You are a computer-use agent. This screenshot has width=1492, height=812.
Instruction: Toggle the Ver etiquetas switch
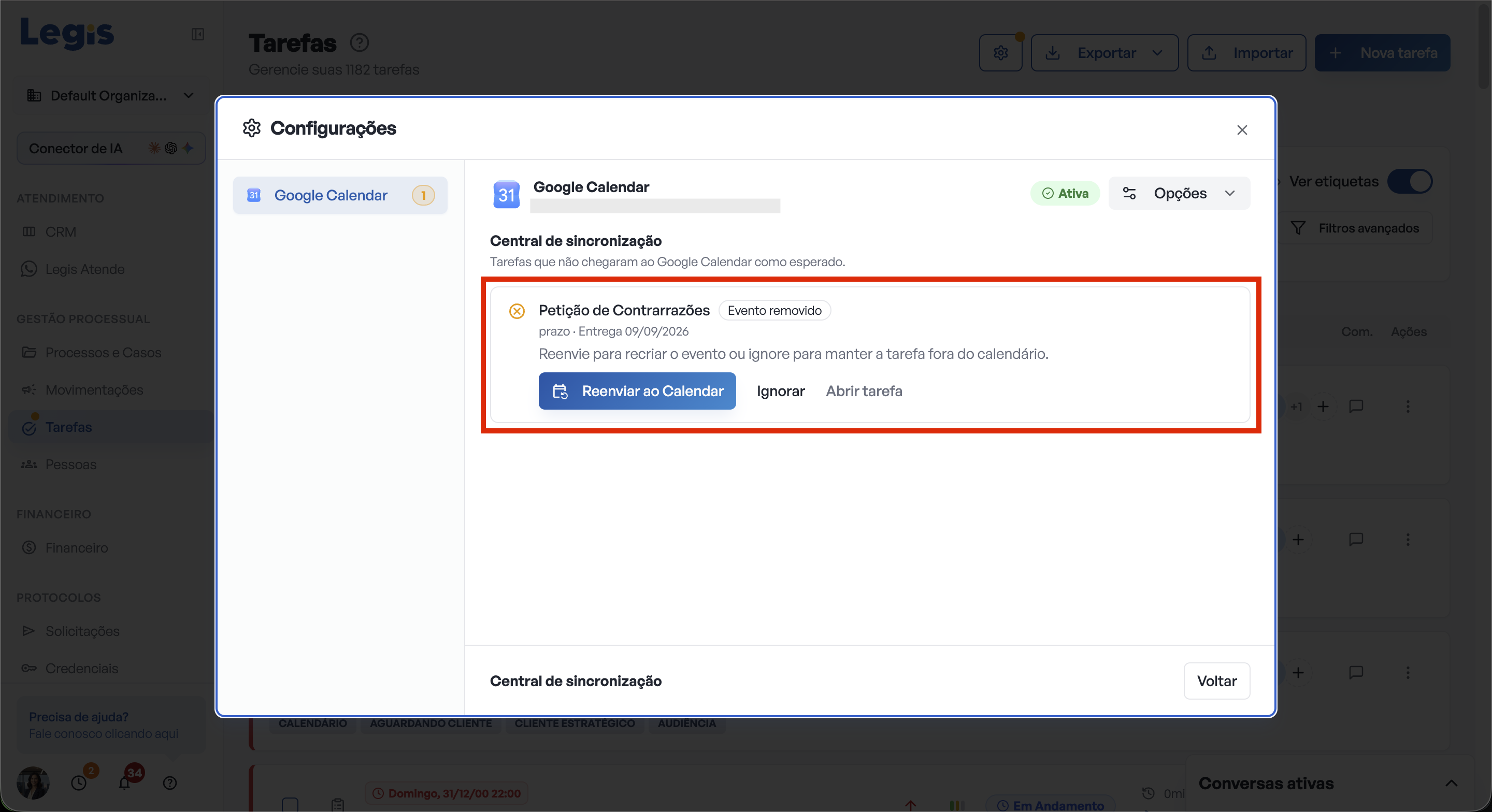[x=1410, y=181]
